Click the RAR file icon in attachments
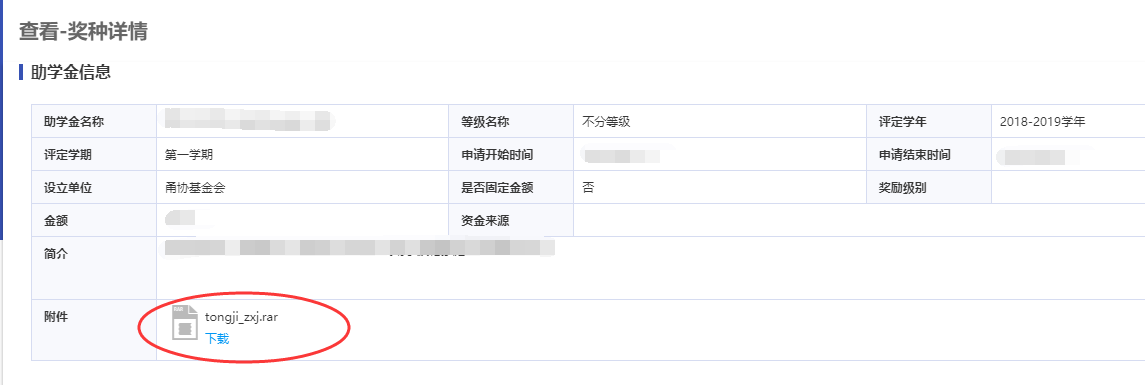This screenshot has height=385, width=1145. 185,323
